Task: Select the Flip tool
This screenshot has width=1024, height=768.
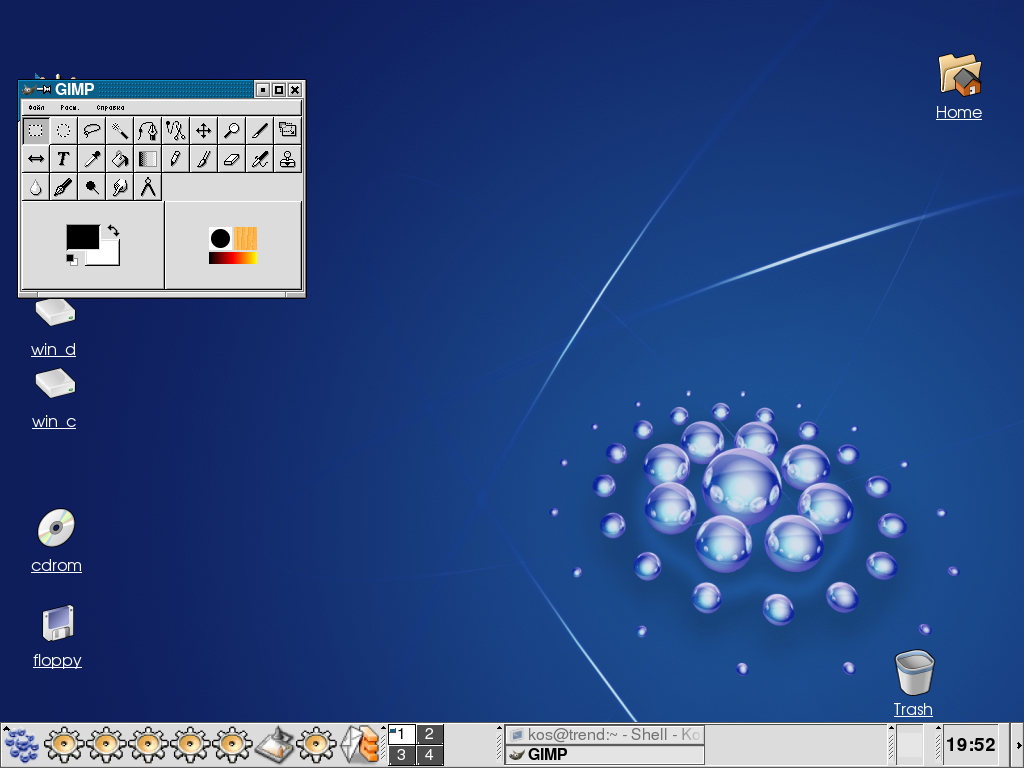Action: pyautogui.click(x=36, y=159)
